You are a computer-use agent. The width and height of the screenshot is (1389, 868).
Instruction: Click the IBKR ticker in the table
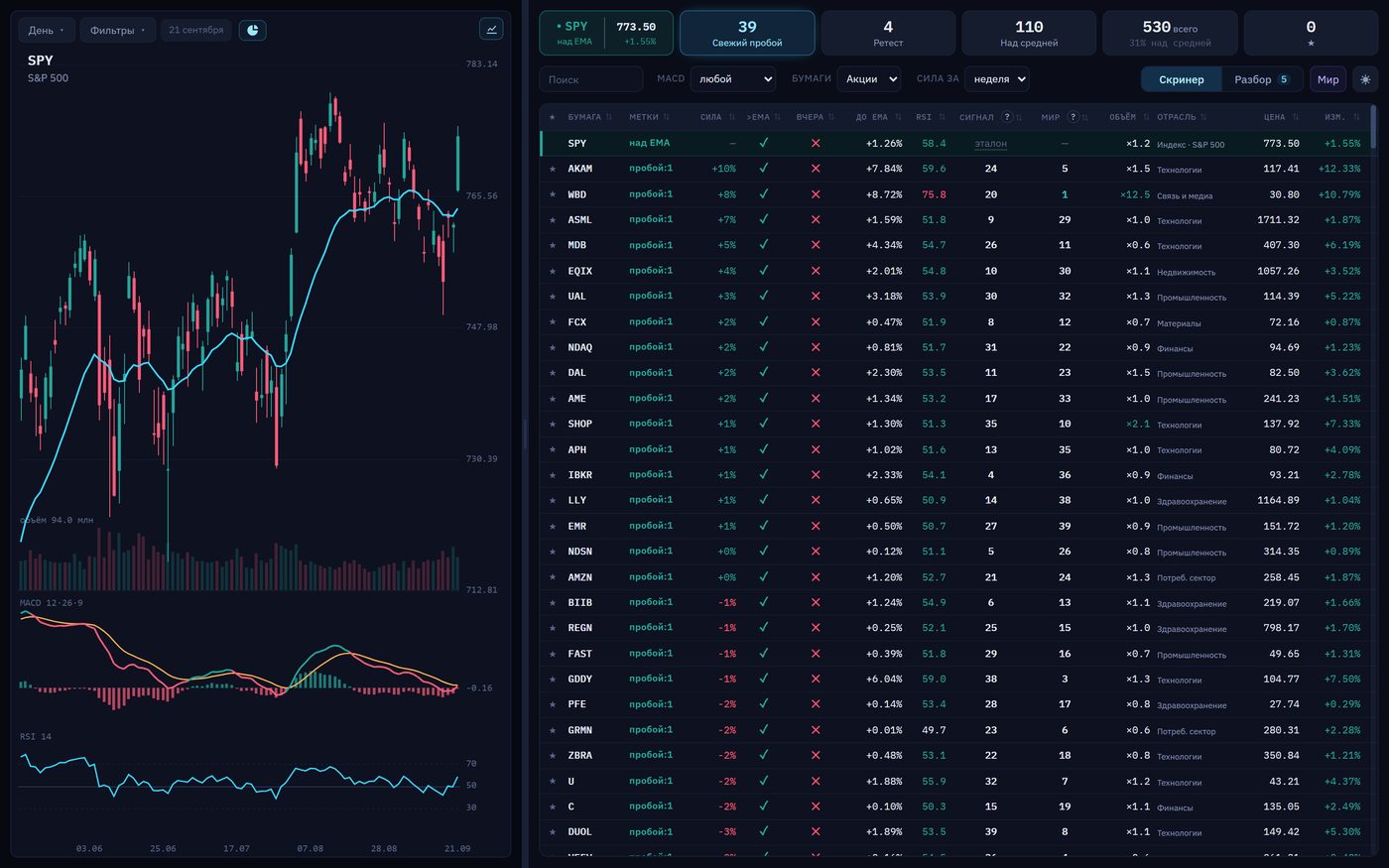579,475
